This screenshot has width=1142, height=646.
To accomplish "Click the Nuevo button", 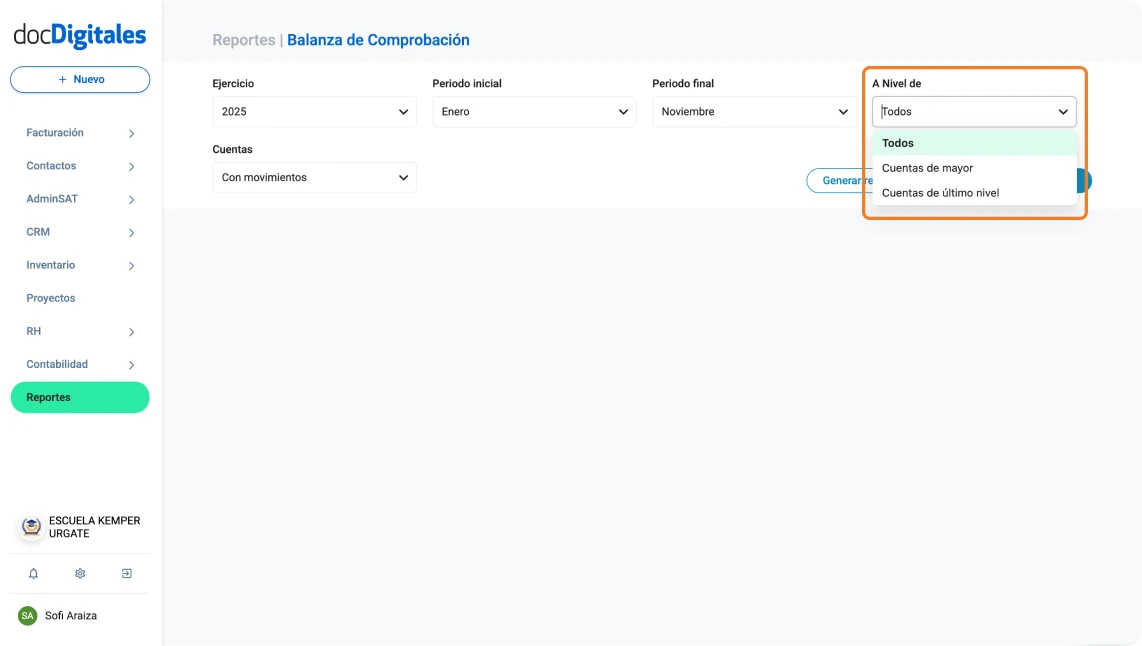I will click(x=79, y=79).
